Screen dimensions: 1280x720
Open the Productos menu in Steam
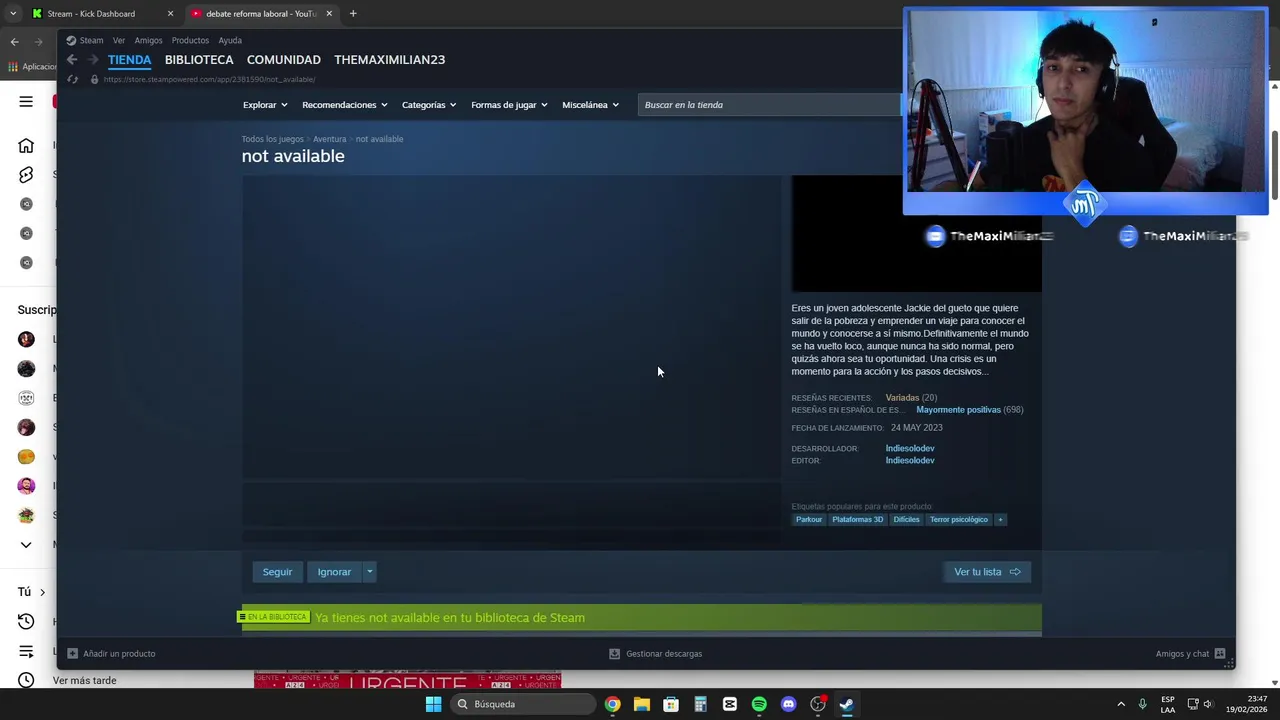tap(190, 40)
